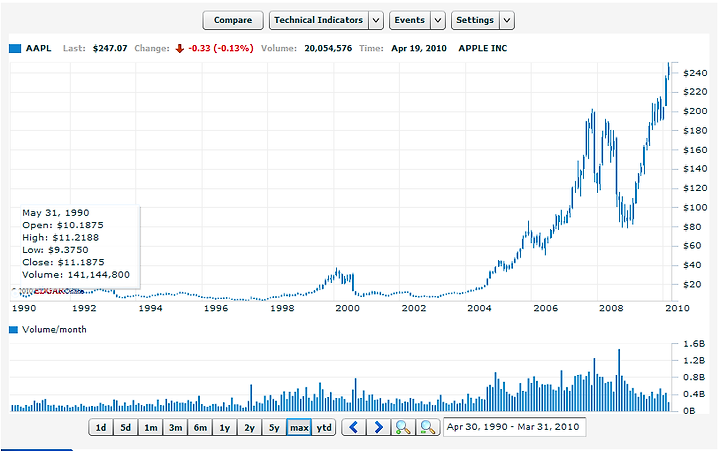720x451 pixels.
Task: Pan chart left with back arrow
Action: (x=354, y=428)
